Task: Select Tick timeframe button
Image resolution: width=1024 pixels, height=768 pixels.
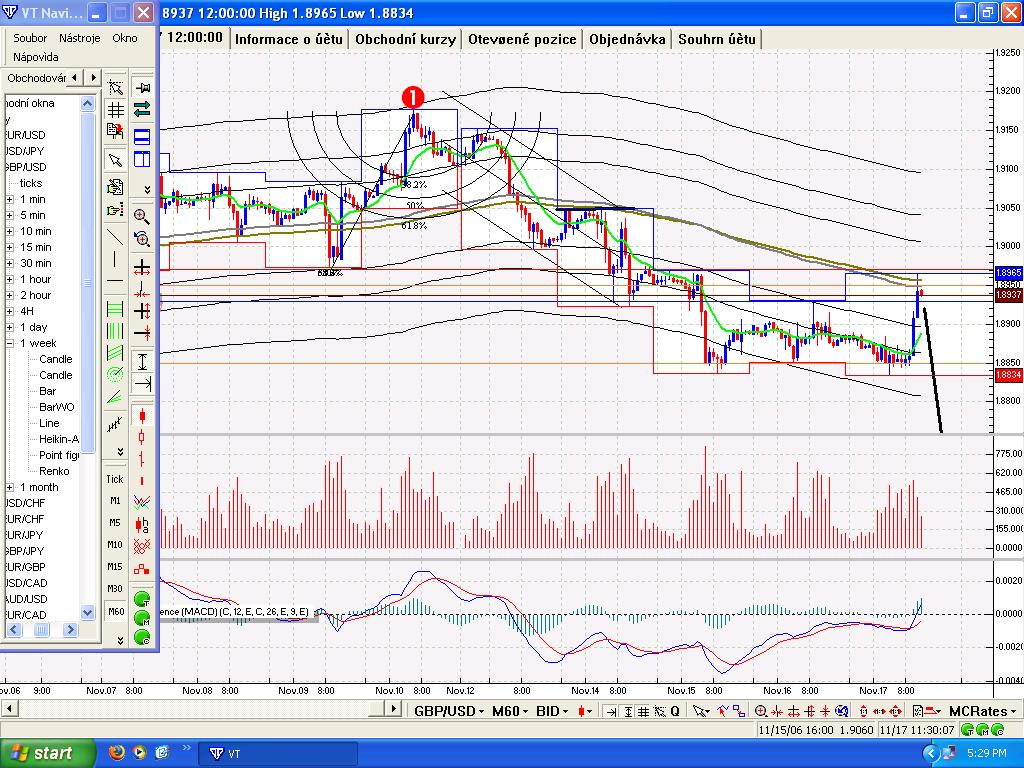Action: [115, 479]
